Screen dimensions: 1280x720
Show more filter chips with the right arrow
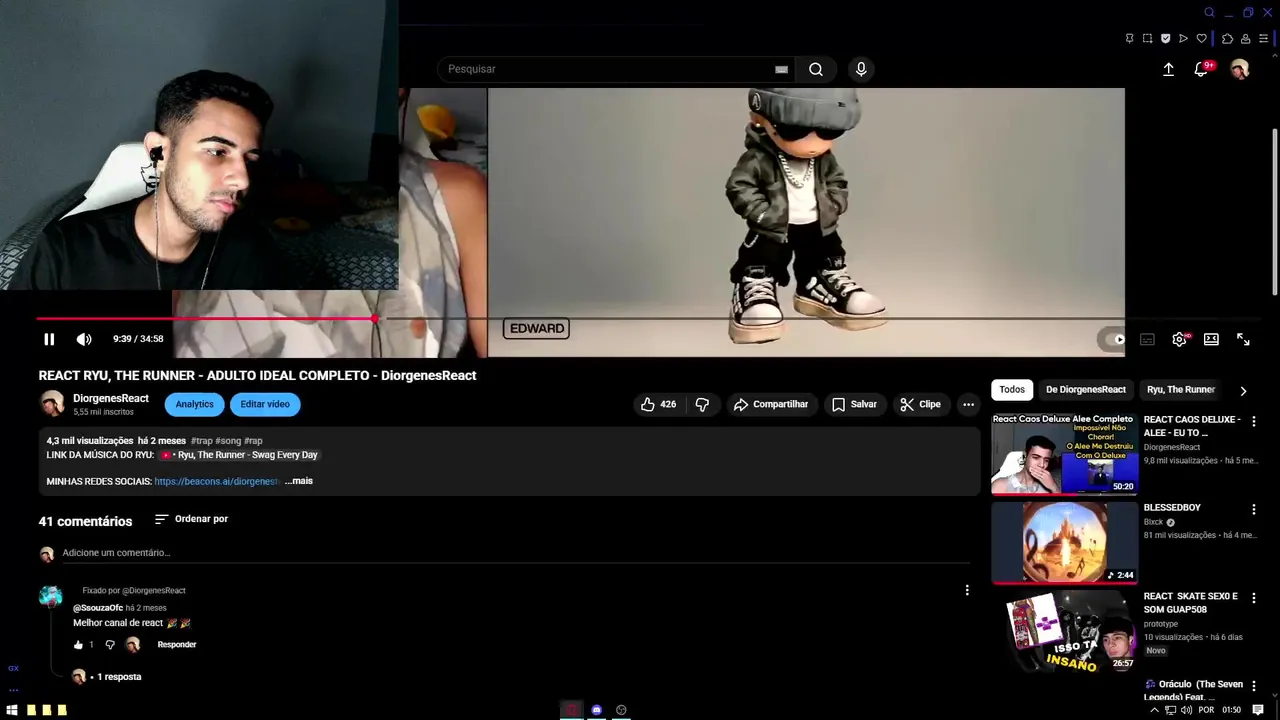(x=1243, y=391)
